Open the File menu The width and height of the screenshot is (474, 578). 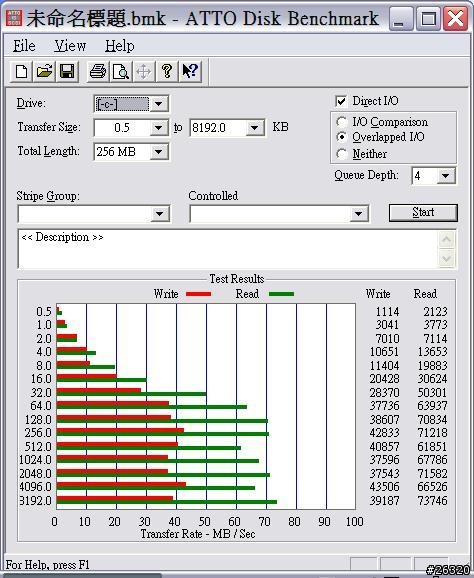tap(24, 46)
